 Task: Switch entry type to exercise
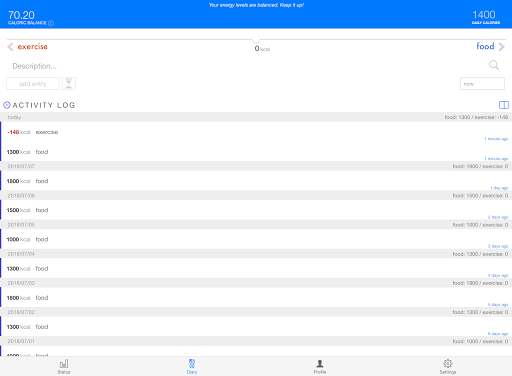pyautogui.click(x=33, y=47)
